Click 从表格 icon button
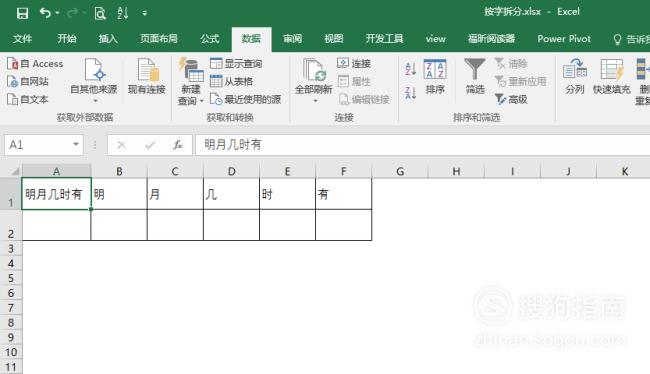The height and width of the screenshot is (374, 650). [x=231, y=81]
